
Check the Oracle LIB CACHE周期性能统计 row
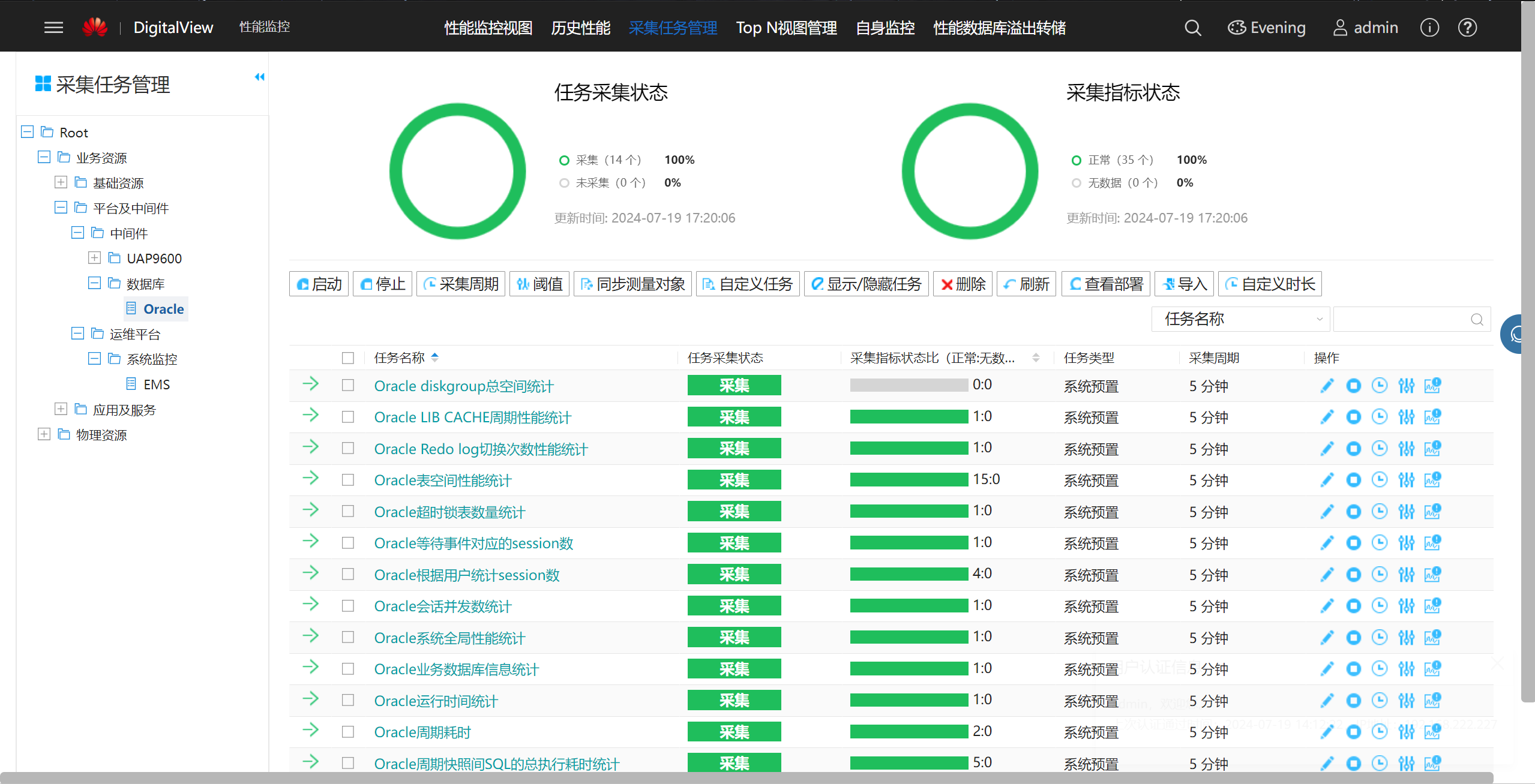click(x=348, y=417)
